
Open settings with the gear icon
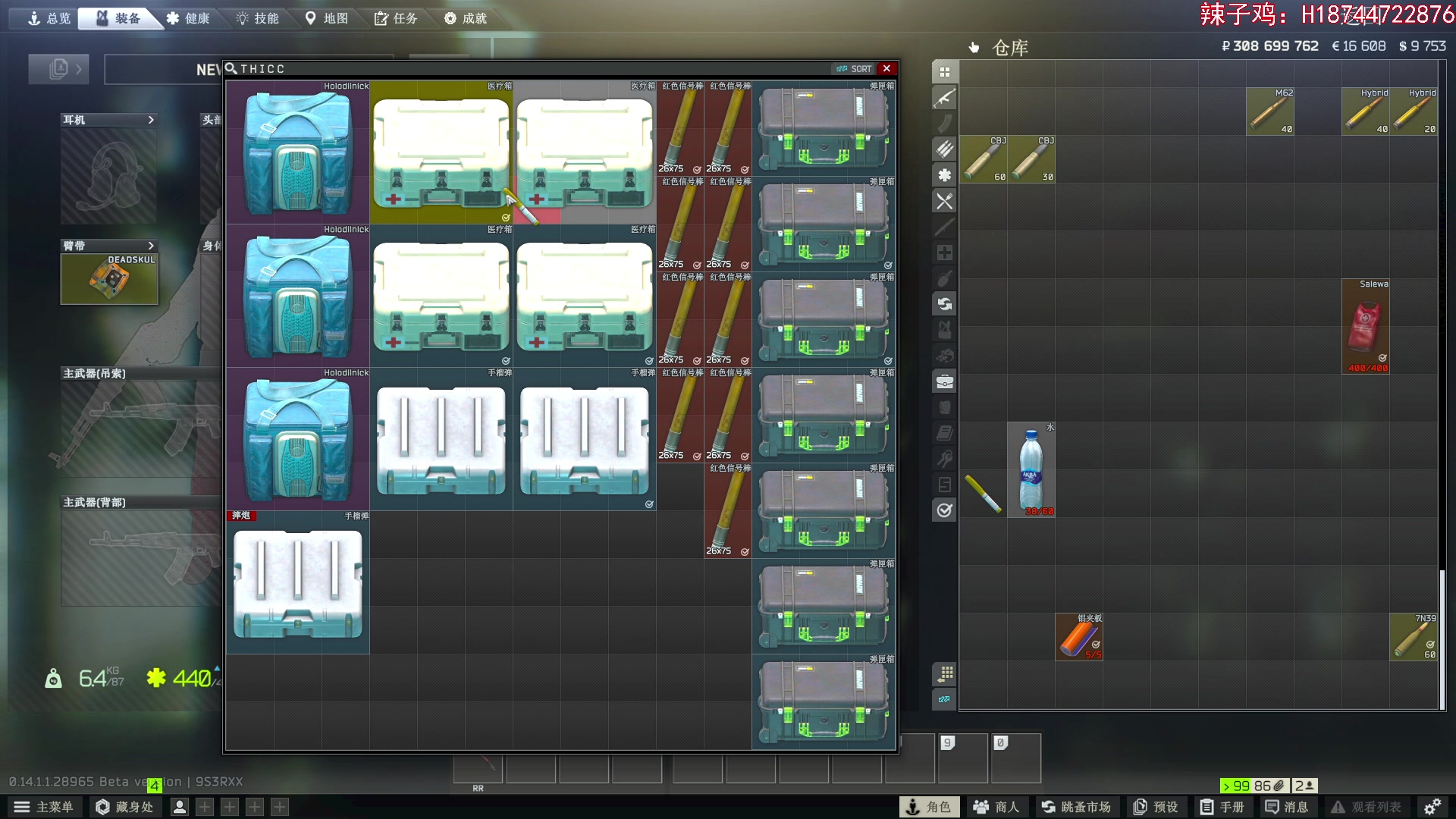(1432, 807)
